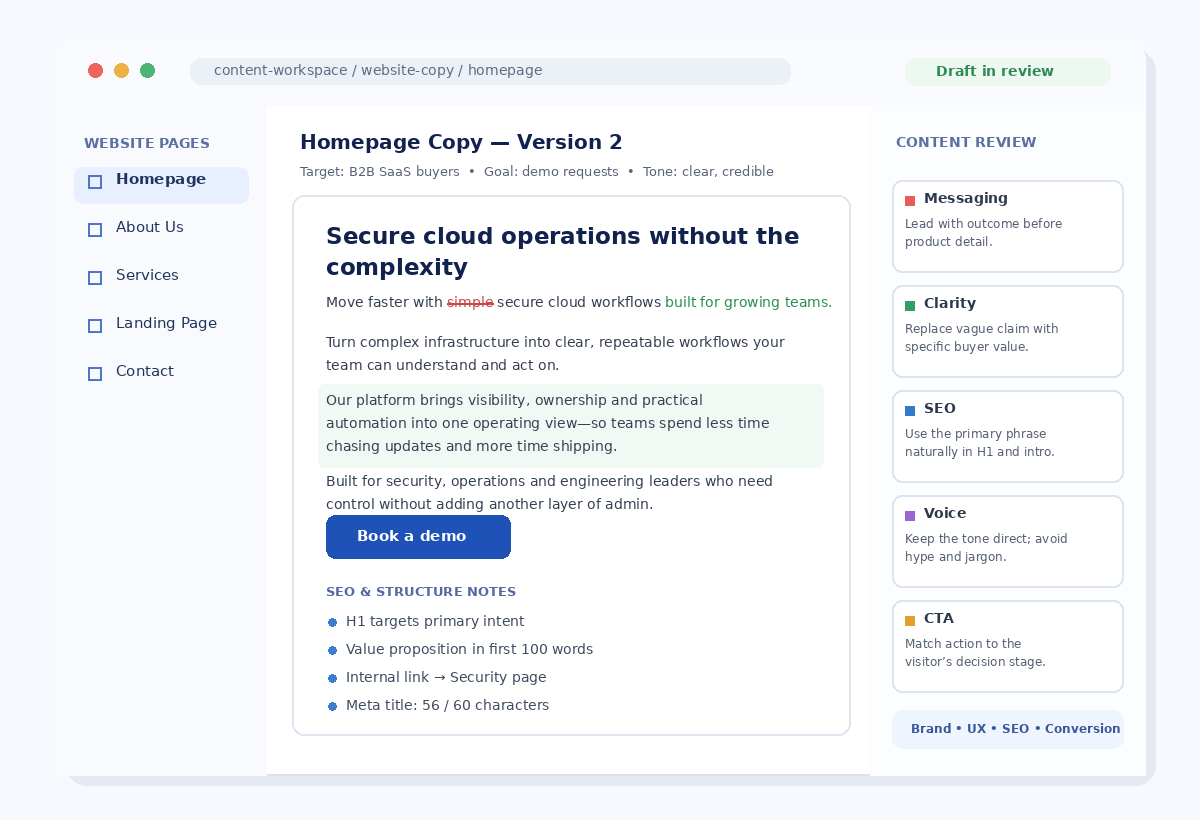Click the blue SEO color marker

coord(910,411)
